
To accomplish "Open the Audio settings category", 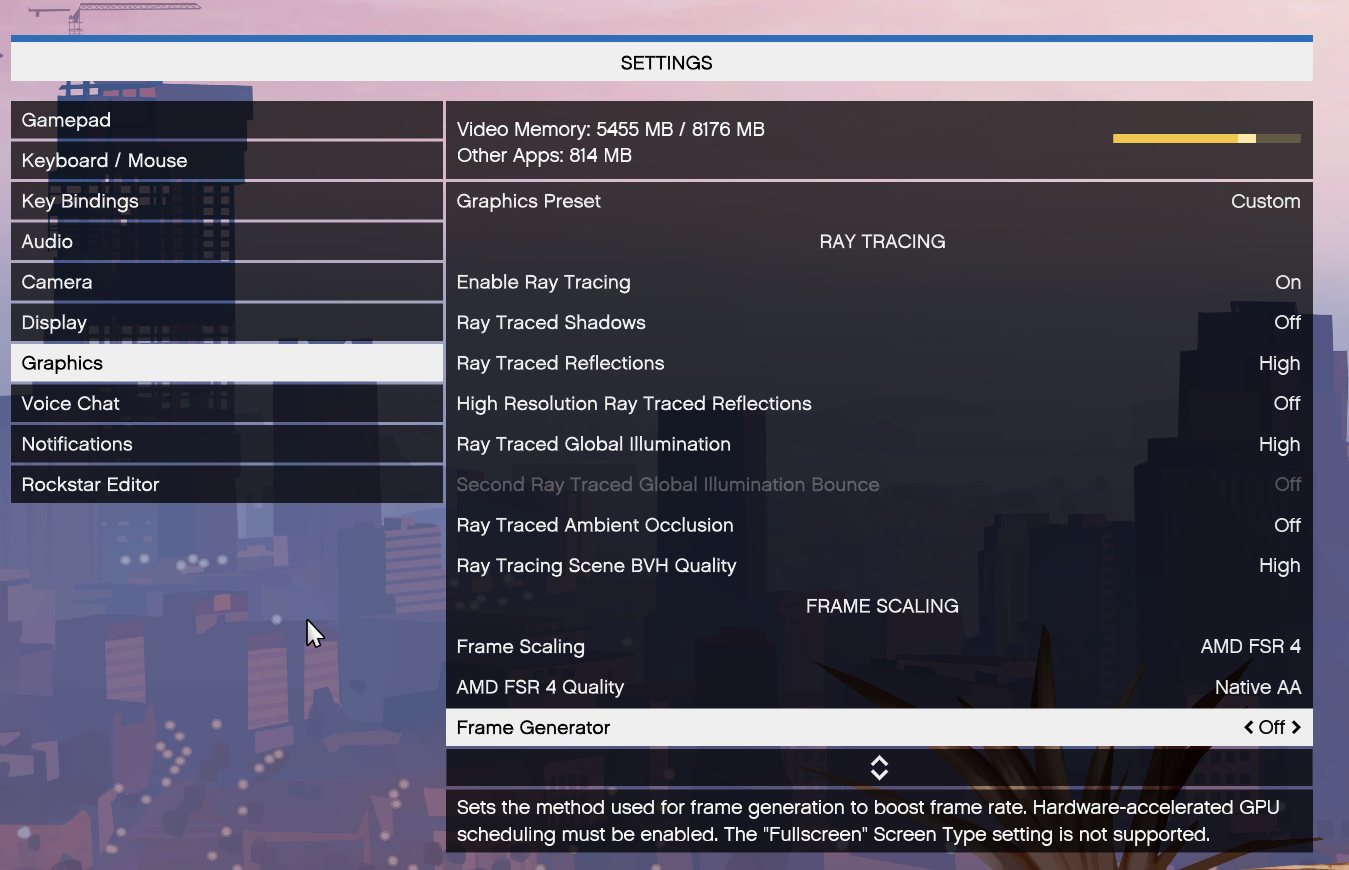I will [x=227, y=241].
